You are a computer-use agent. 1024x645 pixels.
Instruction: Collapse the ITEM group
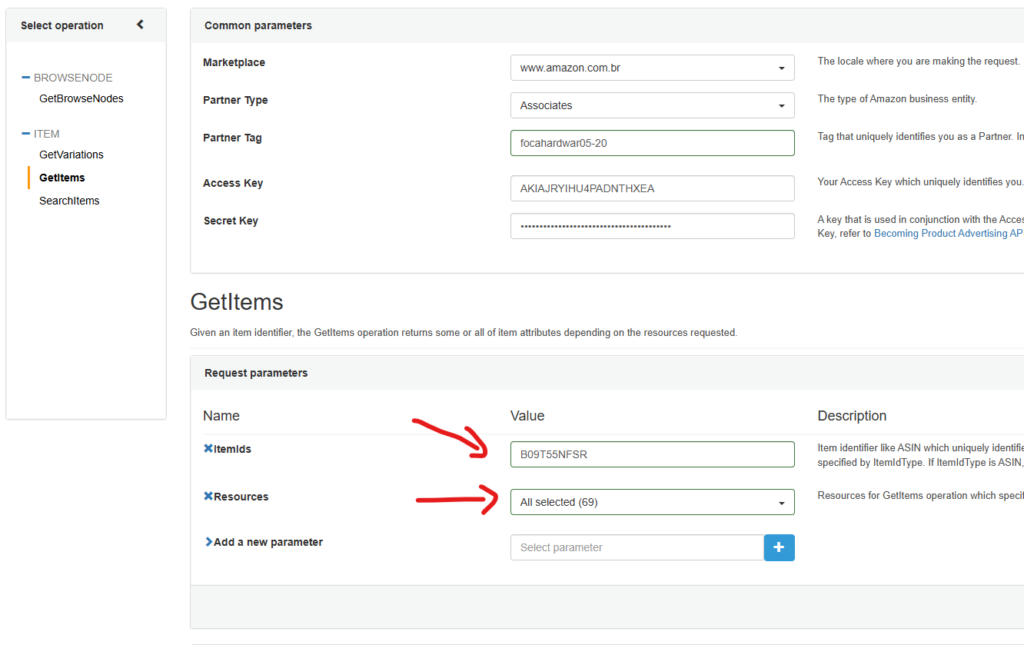pos(25,134)
